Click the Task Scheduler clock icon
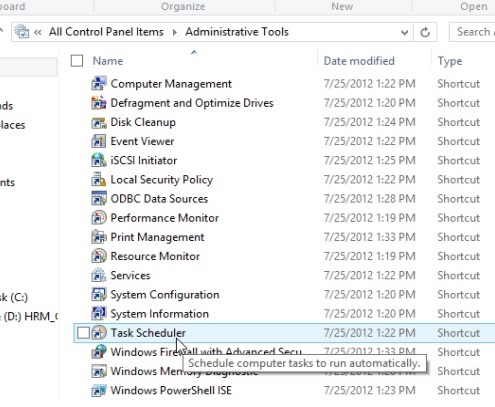The width and height of the screenshot is (495, 407). pyautogui.click(x=99, y=333)
